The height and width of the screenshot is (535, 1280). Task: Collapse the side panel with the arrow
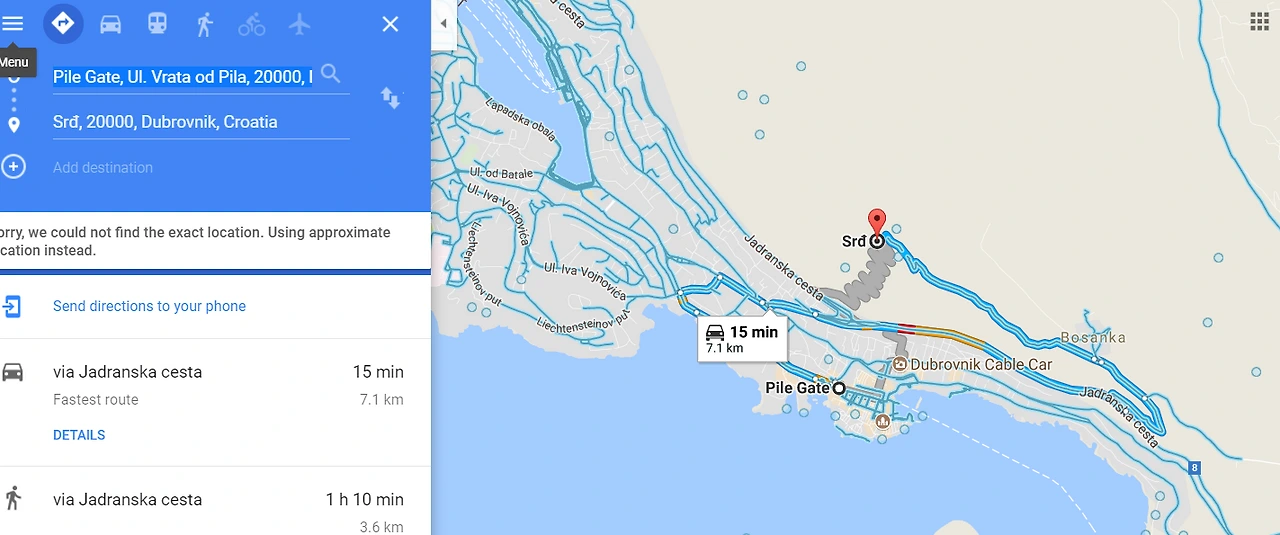click(443, 23)
